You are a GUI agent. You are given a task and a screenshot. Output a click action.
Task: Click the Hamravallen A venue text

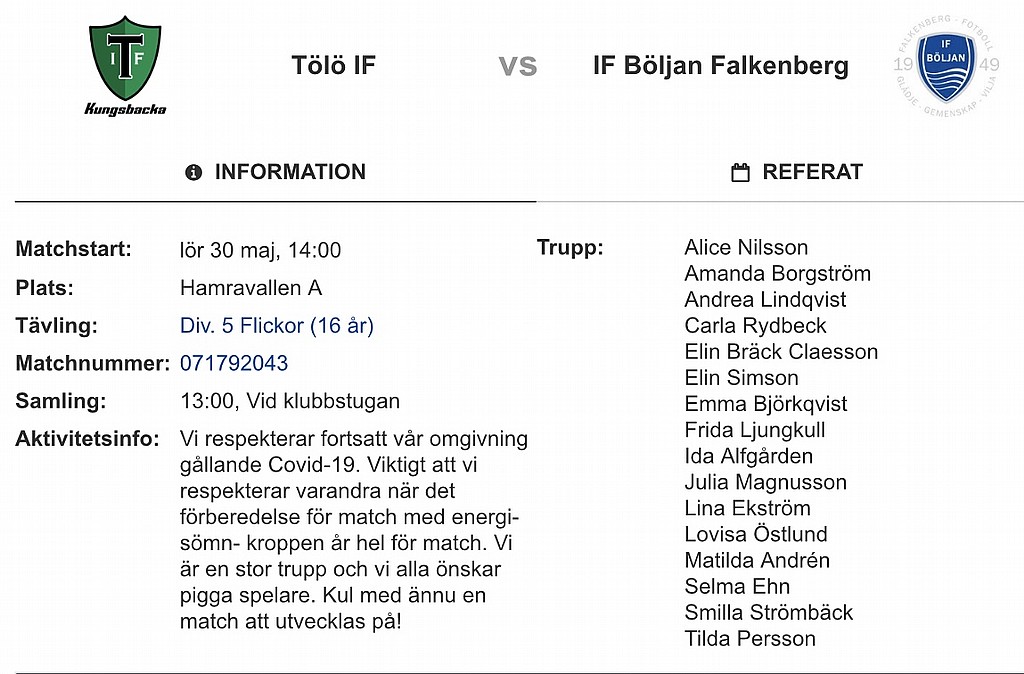pyautogui.click(x=251, y=288)
